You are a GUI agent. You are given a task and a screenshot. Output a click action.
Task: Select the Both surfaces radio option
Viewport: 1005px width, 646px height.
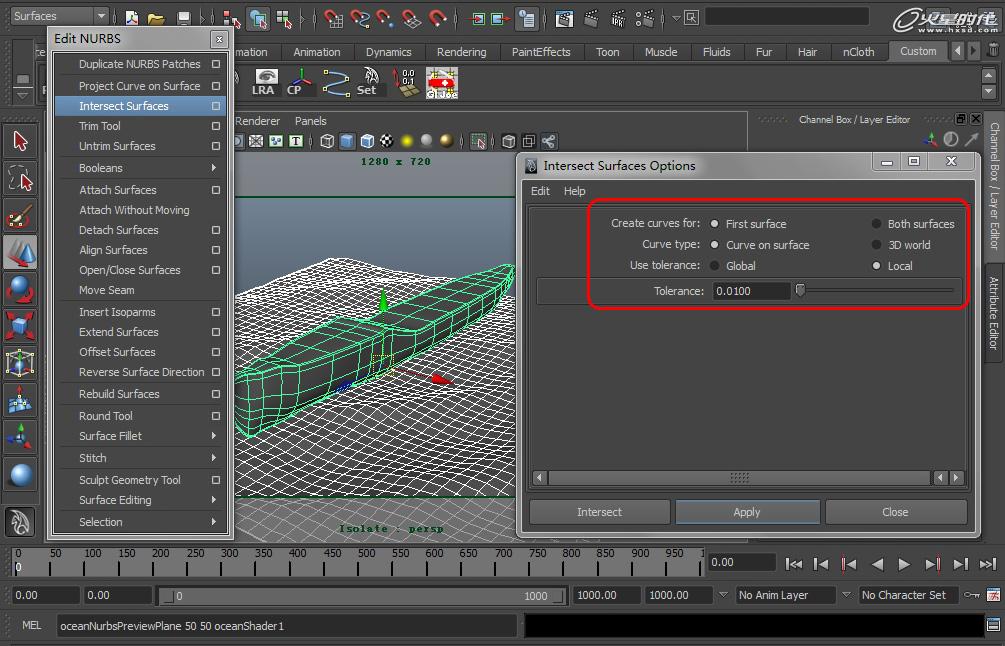coord(877,224)
